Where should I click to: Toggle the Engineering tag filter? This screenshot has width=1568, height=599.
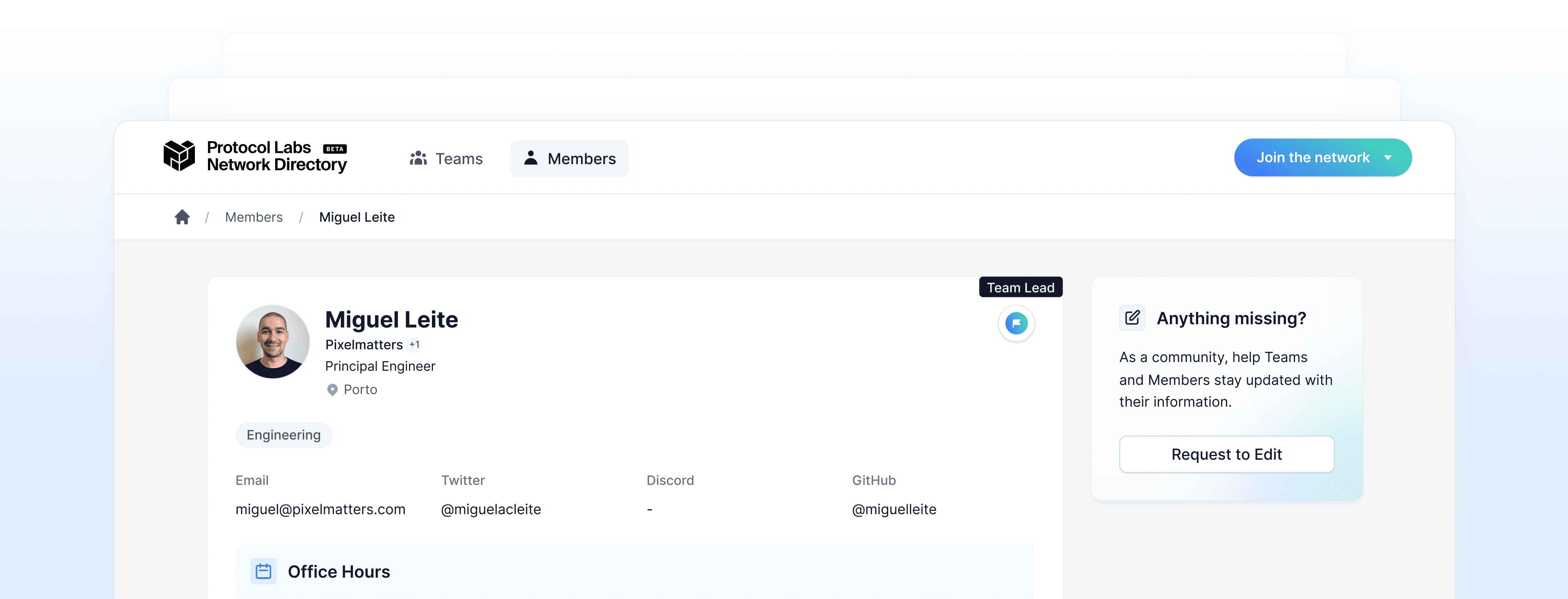click(x=283, y=435)
